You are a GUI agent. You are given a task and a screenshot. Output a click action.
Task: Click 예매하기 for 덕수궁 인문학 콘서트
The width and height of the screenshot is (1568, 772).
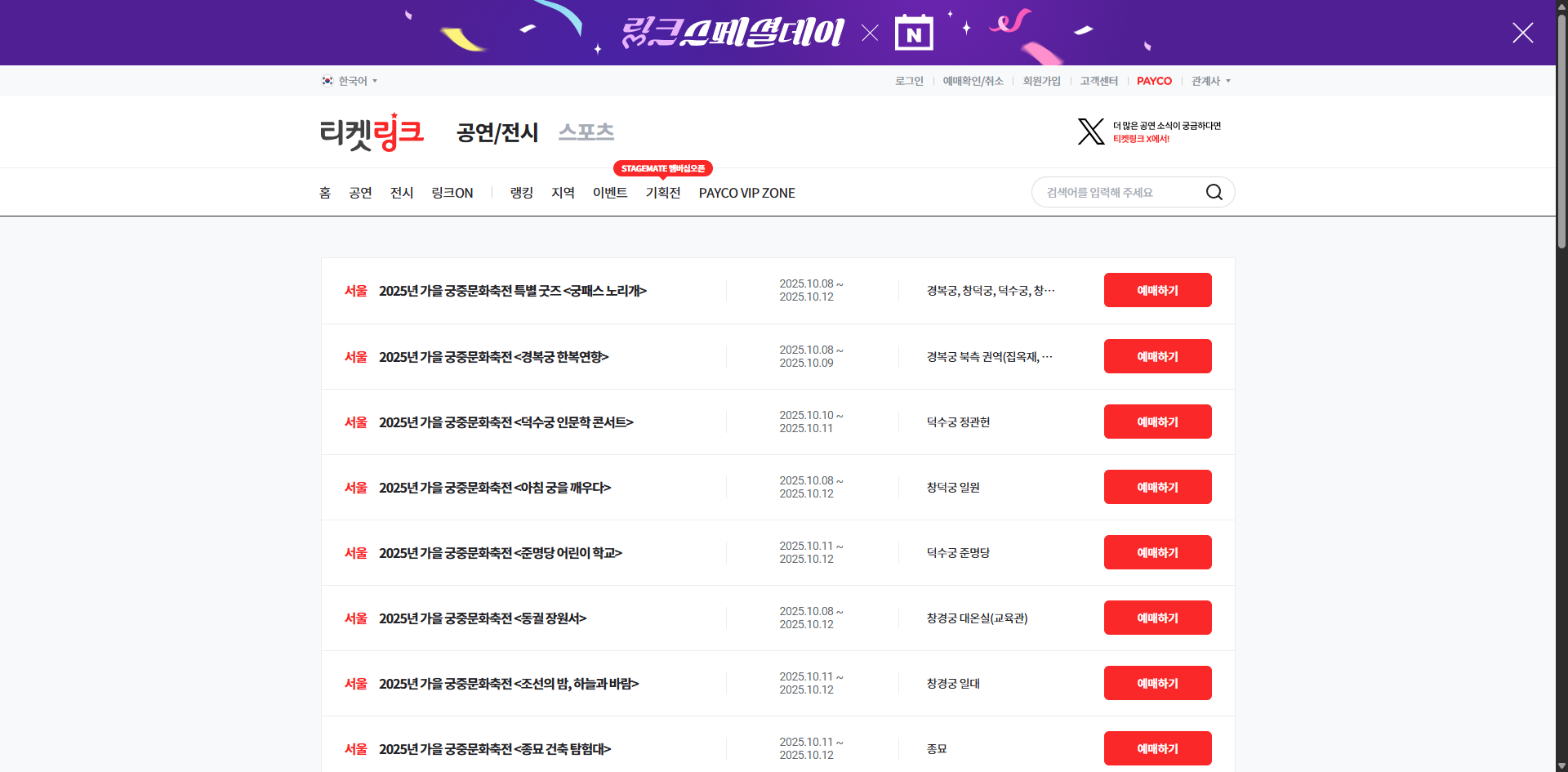1157,422
